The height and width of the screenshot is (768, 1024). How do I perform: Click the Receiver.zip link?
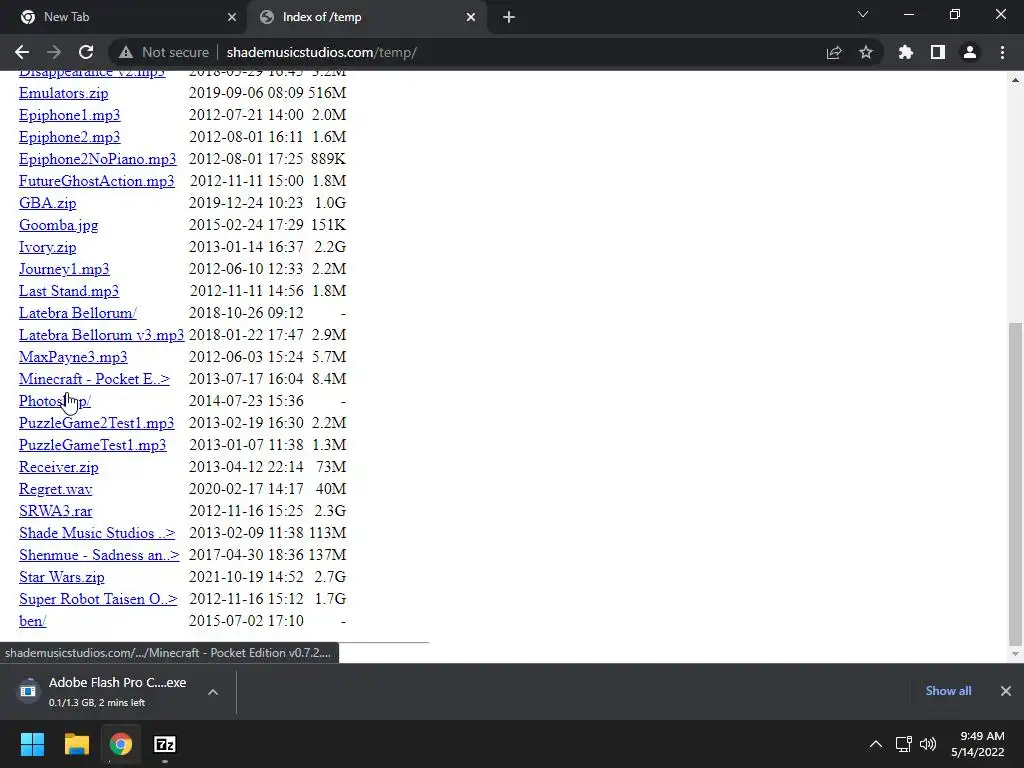[x=59, y=468]
